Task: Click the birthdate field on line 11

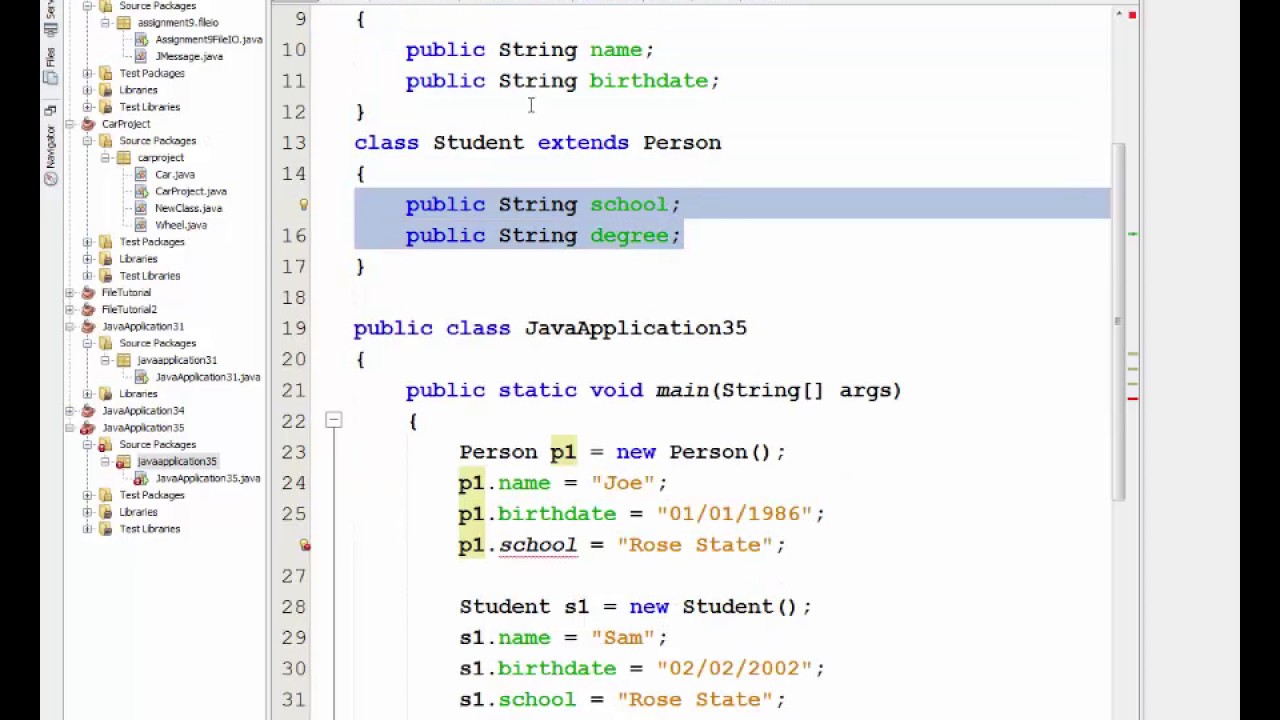Action: tap(649, 81)
